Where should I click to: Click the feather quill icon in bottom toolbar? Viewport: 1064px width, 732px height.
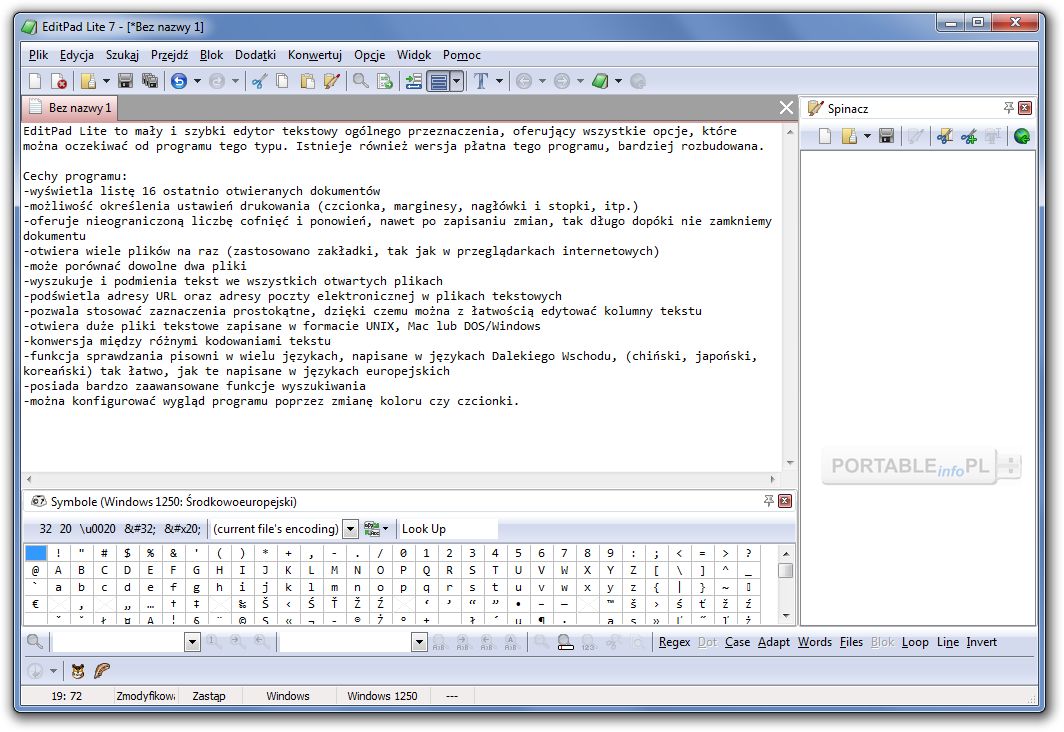pos(102,672)
